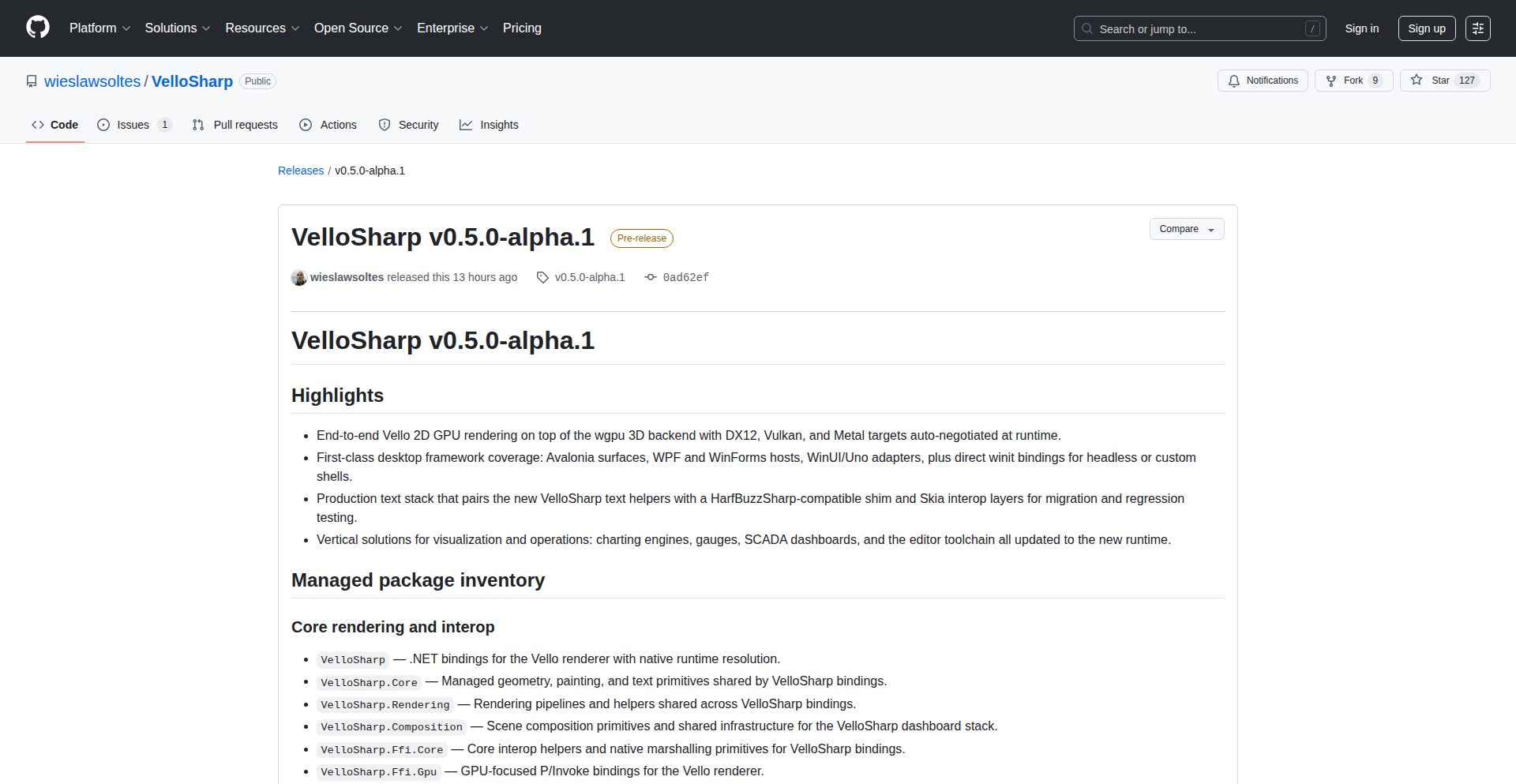This screenshot has width=1516, height=784.
Task: Click the Notifications bell button
Action: click(x=1263, y=81)
